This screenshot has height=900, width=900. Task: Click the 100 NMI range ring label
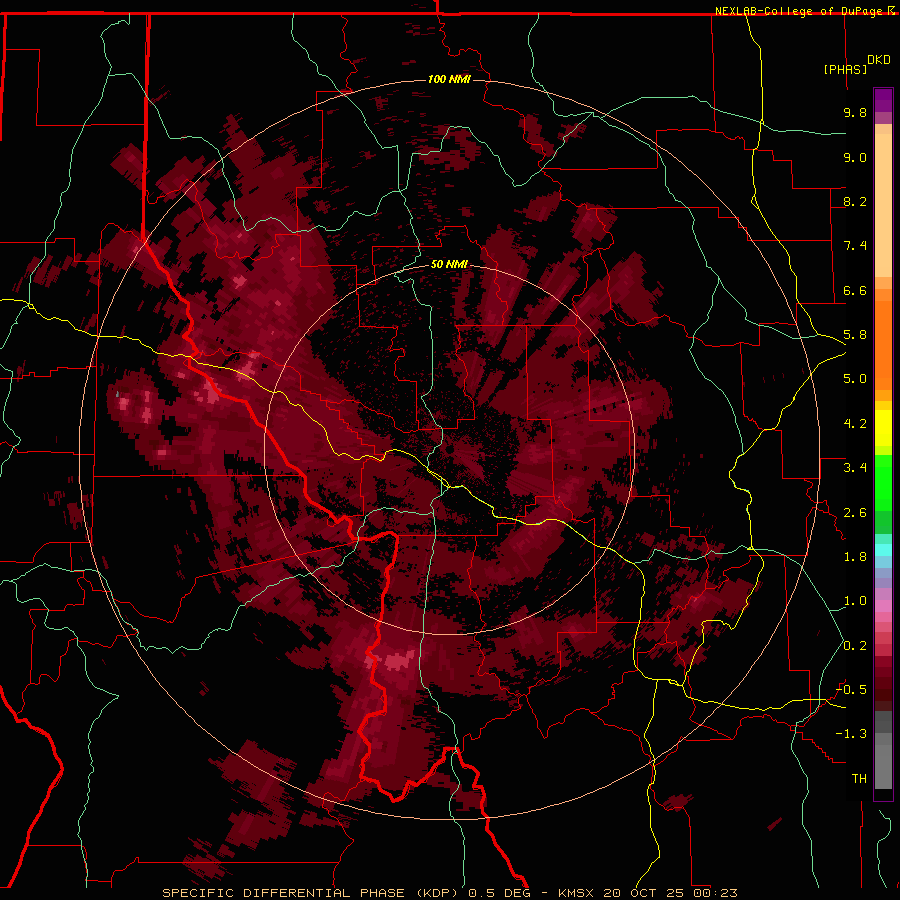(x=449, y=79)
